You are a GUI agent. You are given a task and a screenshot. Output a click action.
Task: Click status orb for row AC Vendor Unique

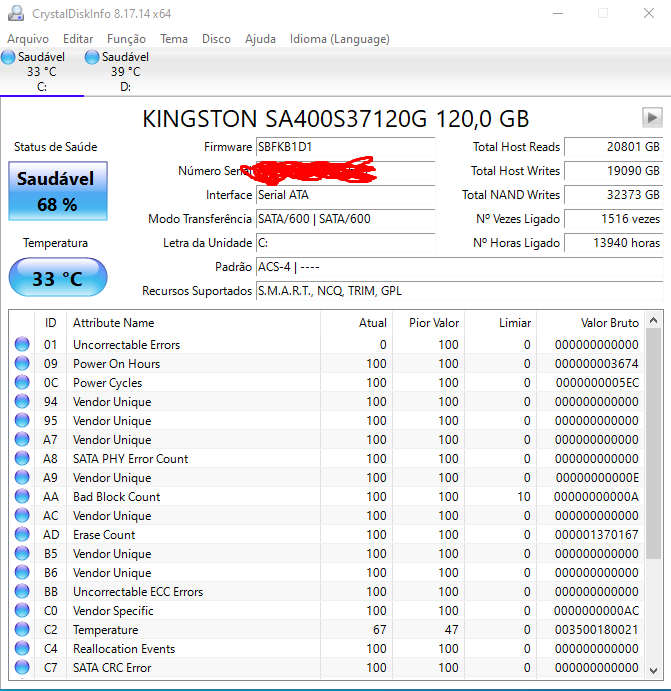tap(22, 515)
